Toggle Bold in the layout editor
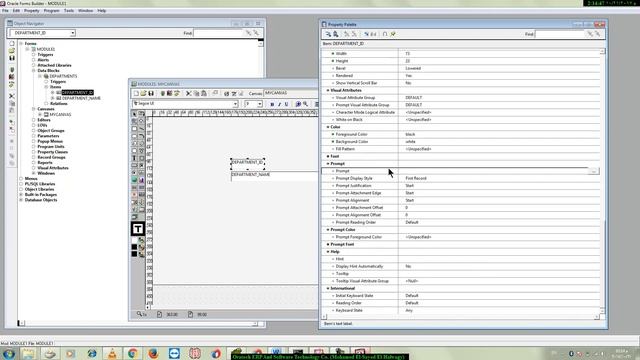Screen dimensions: 640x360 272,104
